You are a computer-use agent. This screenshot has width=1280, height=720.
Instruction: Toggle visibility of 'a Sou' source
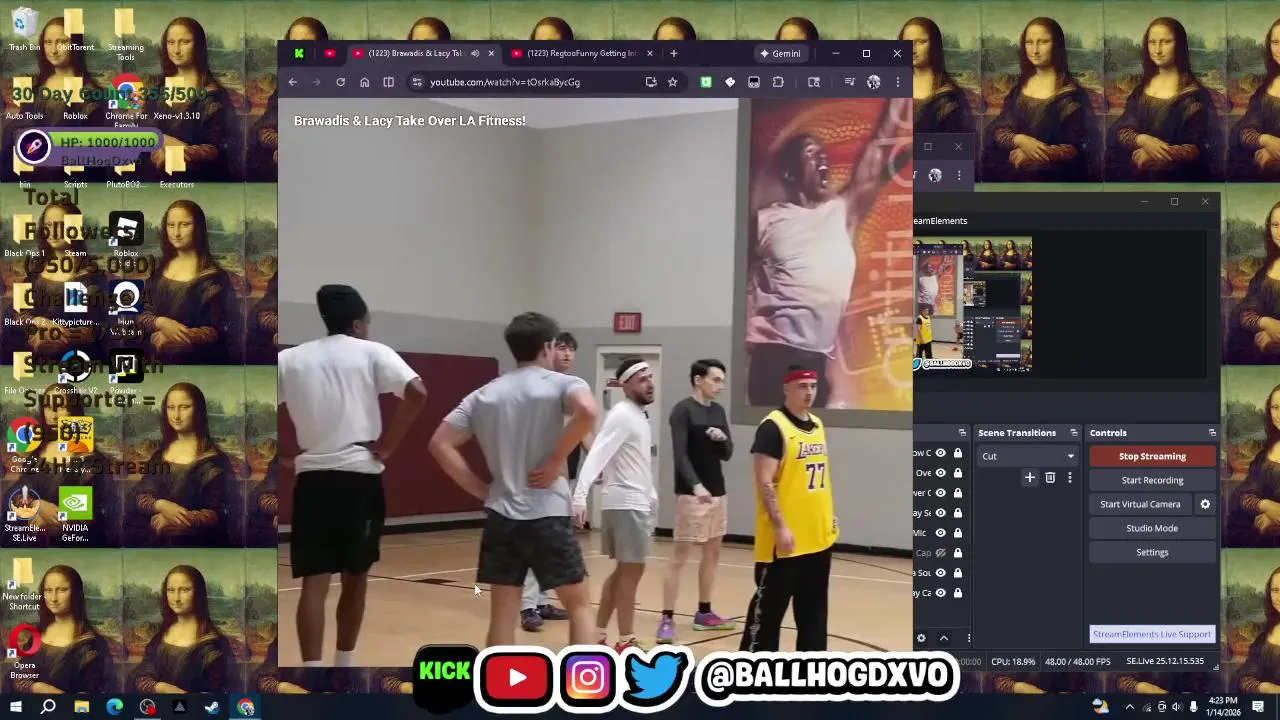pyautogui.click(x=940, y=573)
